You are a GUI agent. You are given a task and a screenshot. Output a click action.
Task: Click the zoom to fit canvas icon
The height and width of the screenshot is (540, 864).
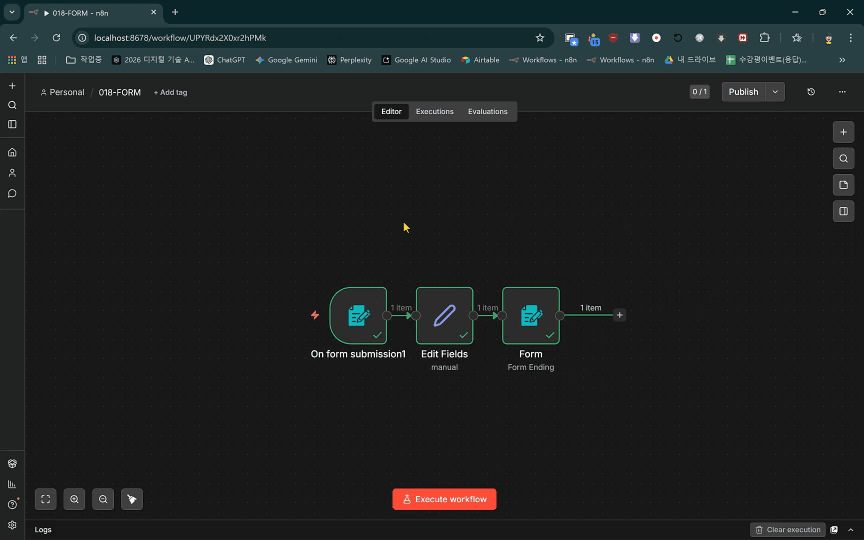click(x=45, y=499)
